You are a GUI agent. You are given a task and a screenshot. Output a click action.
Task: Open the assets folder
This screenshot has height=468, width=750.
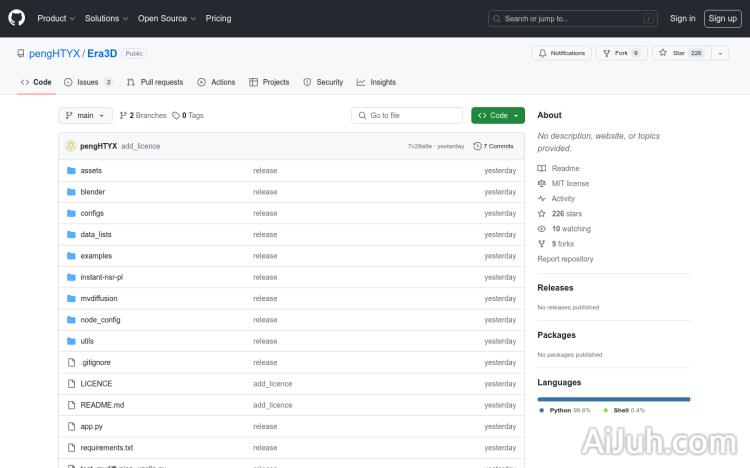tap(91, 170)
